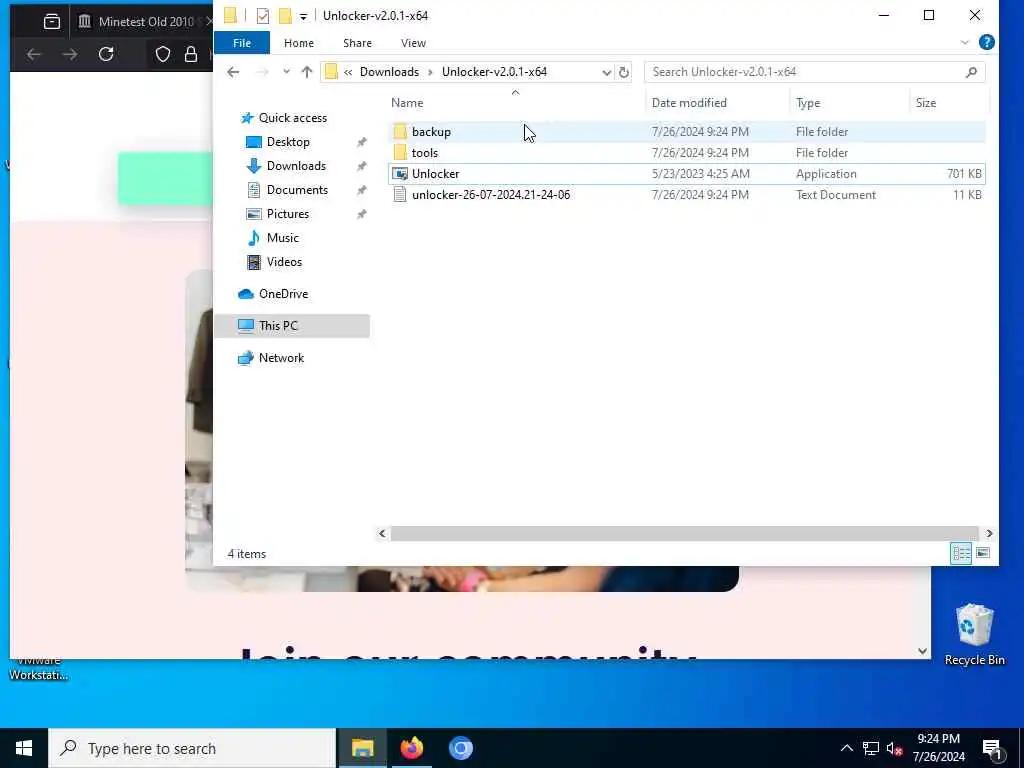Click the horizontal scrollbar thumb
The image size is (1024, 768).
coord(684,534)
